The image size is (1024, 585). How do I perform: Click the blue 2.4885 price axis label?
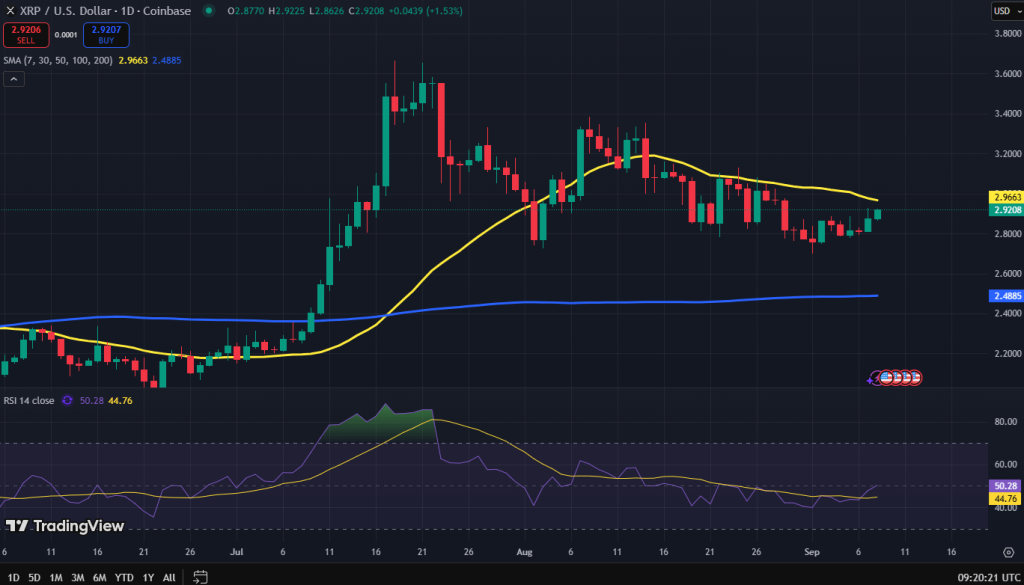(1006, 296)
